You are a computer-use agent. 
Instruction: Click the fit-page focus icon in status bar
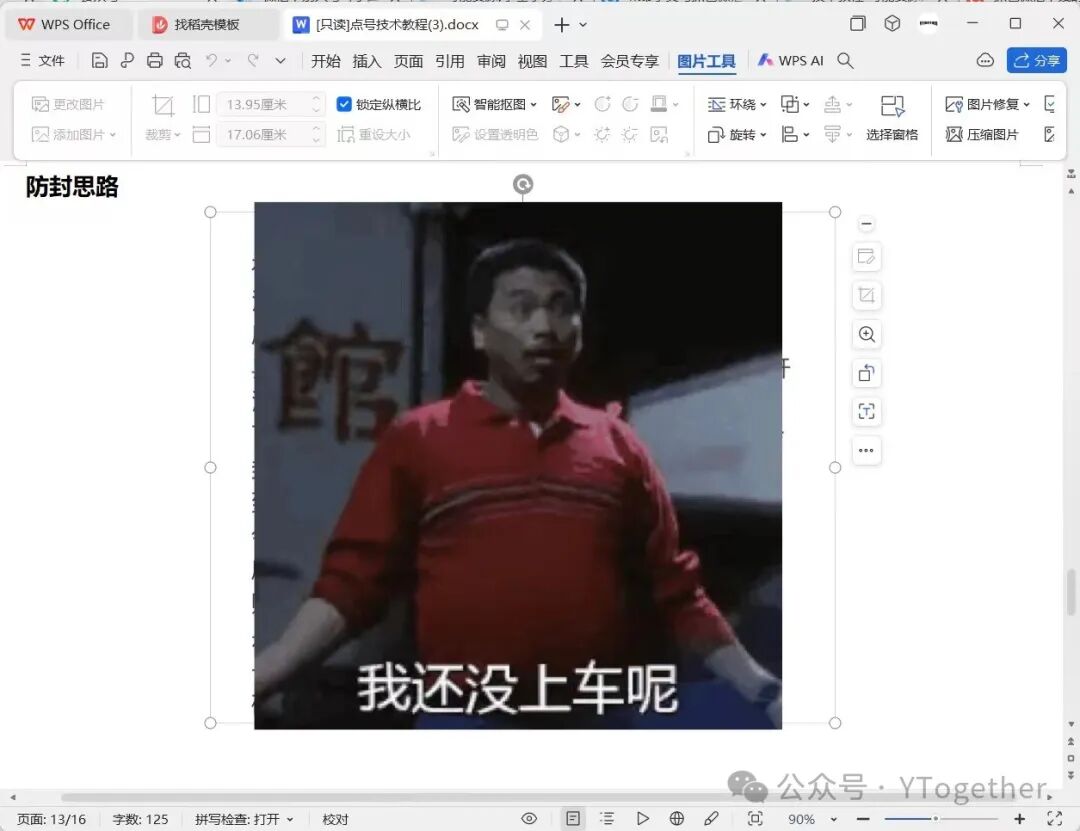click(755, 818)
